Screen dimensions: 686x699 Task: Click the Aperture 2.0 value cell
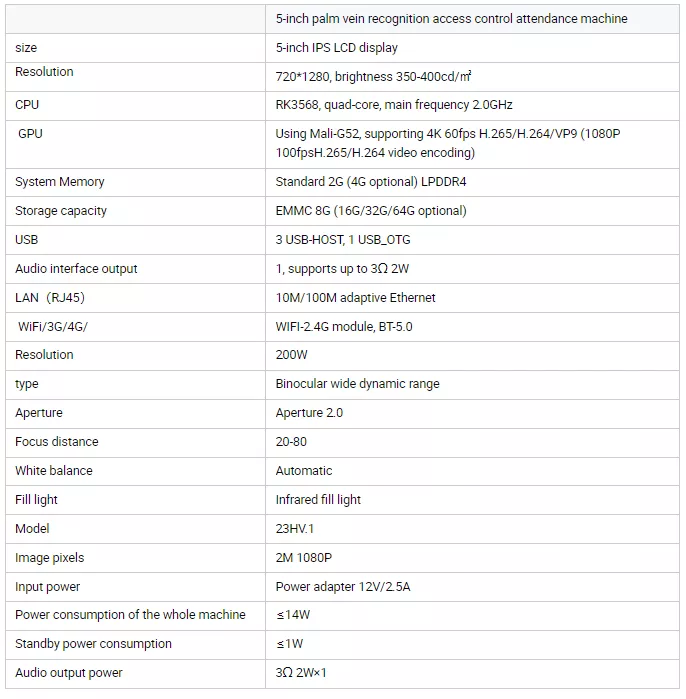(472, 413)
